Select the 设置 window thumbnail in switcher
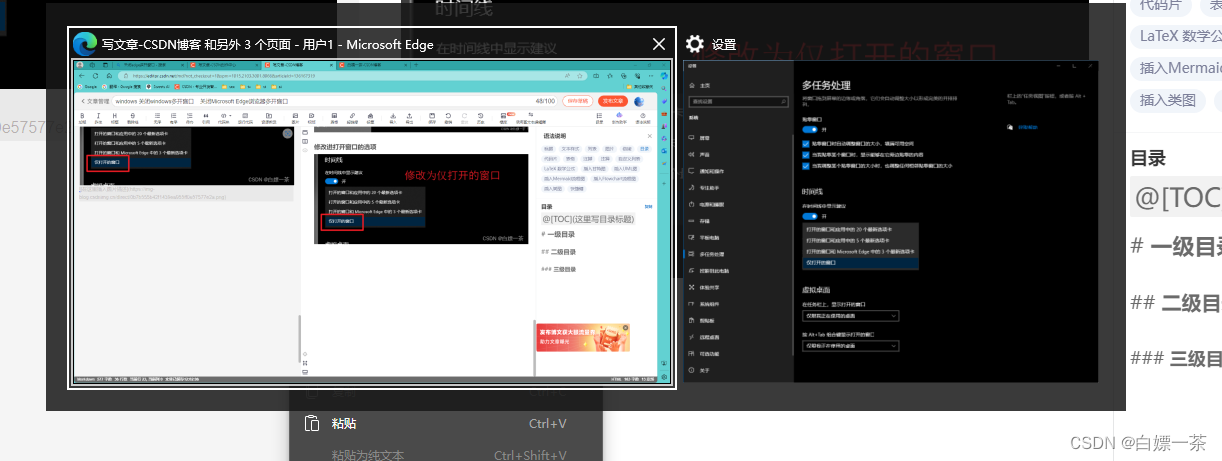 891,222
